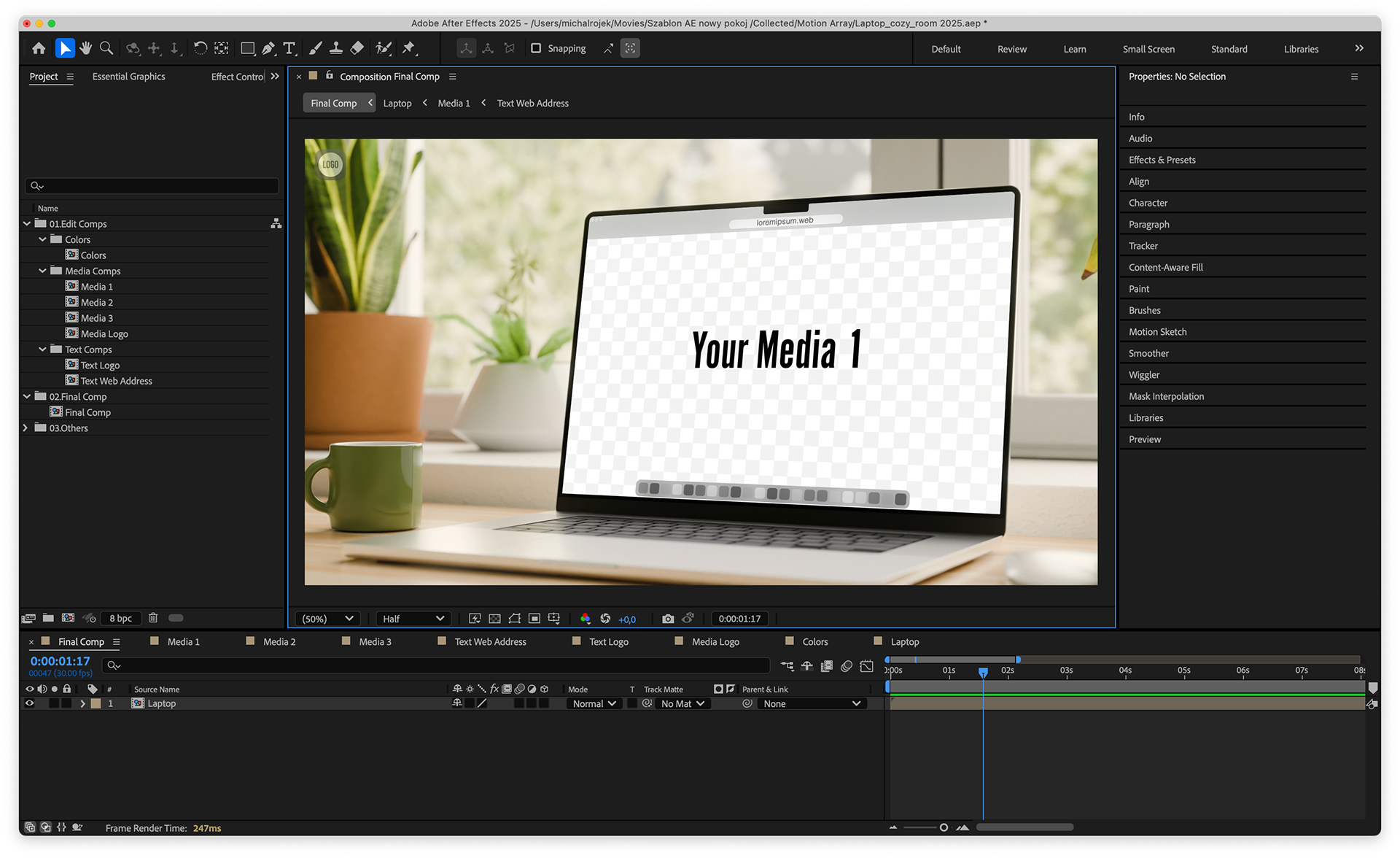Click the Home icon in toolbar
This screenshot has width=1400, height=858.
click(39, 48)
